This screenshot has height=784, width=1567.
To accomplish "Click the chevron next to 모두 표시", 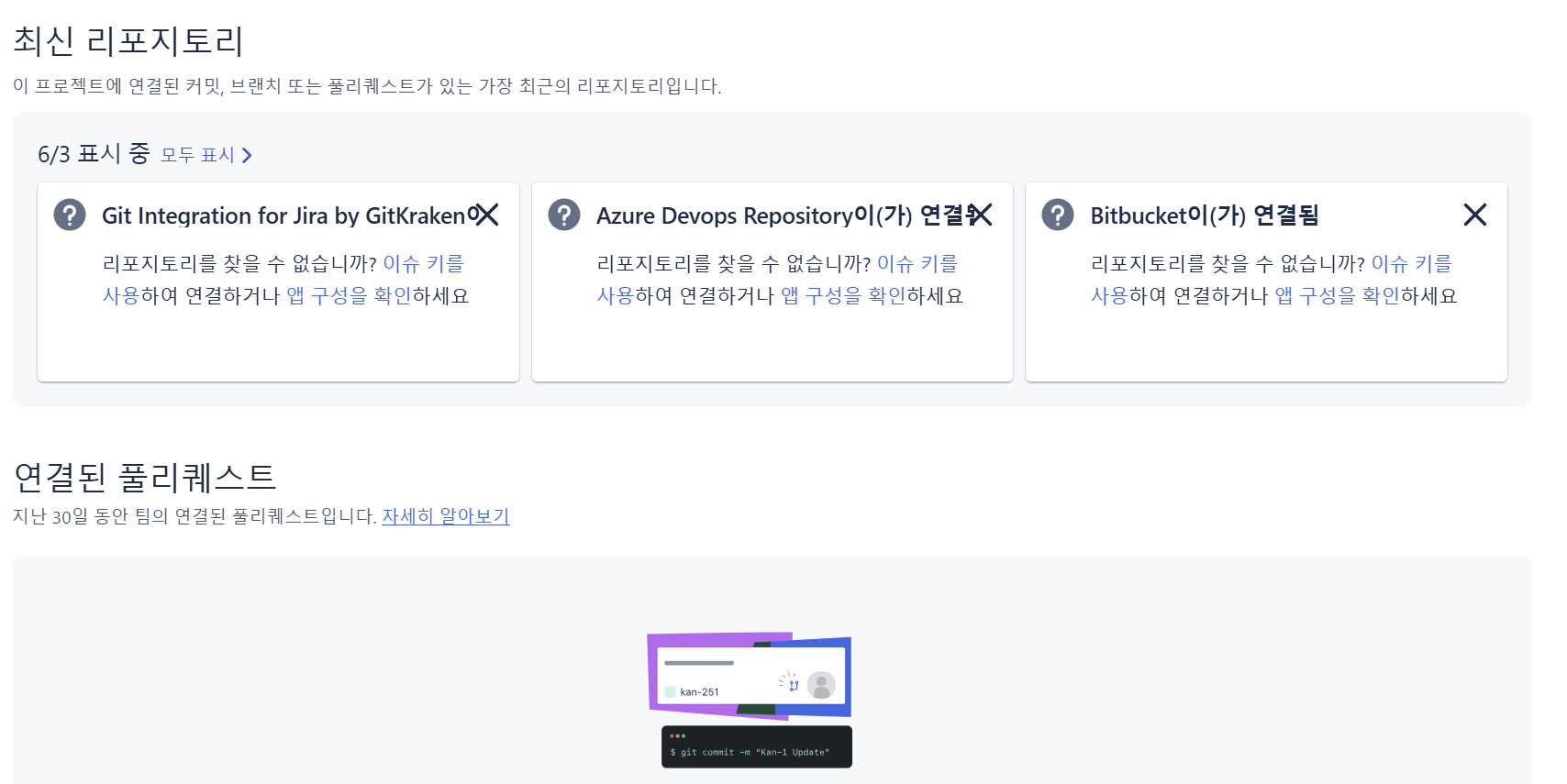I will [246, 155].
